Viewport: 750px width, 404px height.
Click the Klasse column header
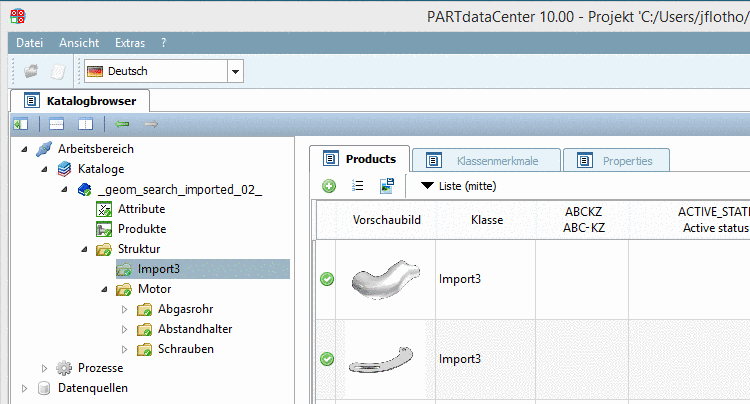click(487, 219)
